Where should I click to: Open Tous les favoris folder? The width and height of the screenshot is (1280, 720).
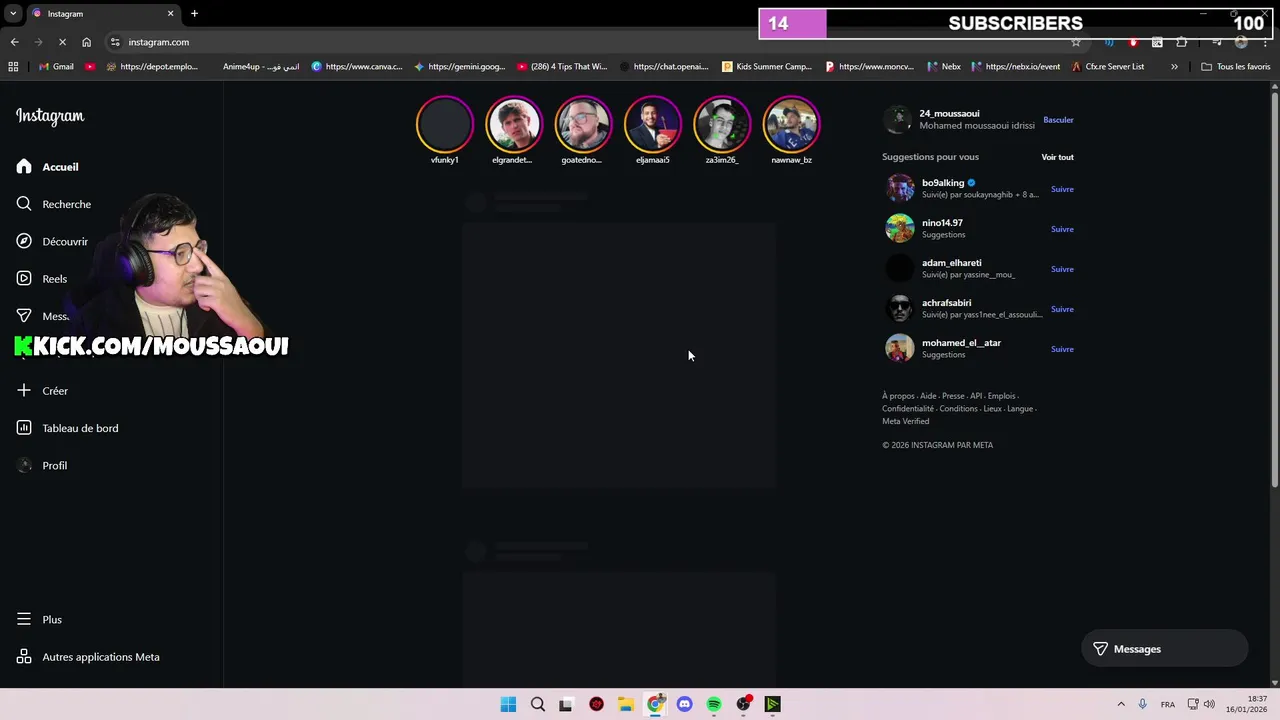point(1235,67)
